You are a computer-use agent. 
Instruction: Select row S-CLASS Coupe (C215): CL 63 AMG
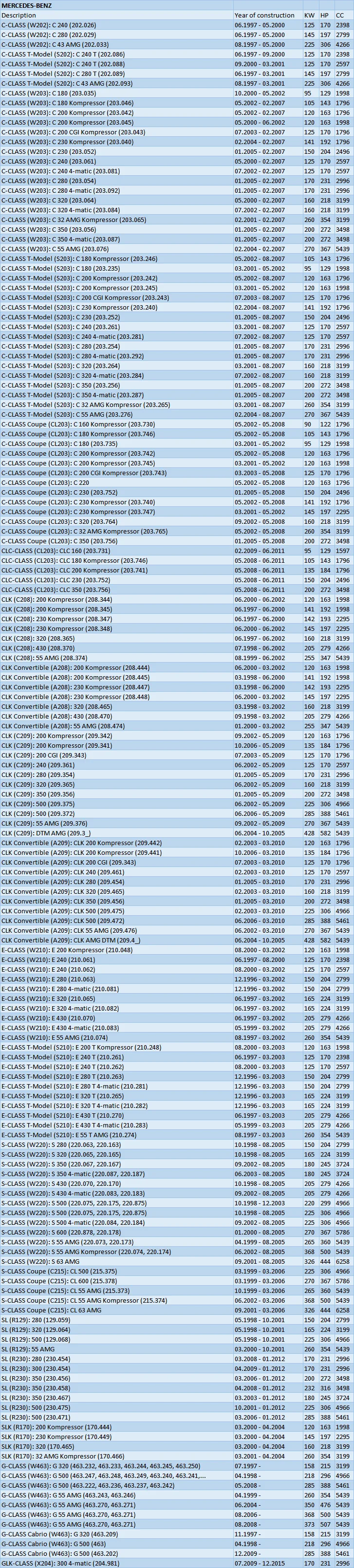click(177, 1310)
